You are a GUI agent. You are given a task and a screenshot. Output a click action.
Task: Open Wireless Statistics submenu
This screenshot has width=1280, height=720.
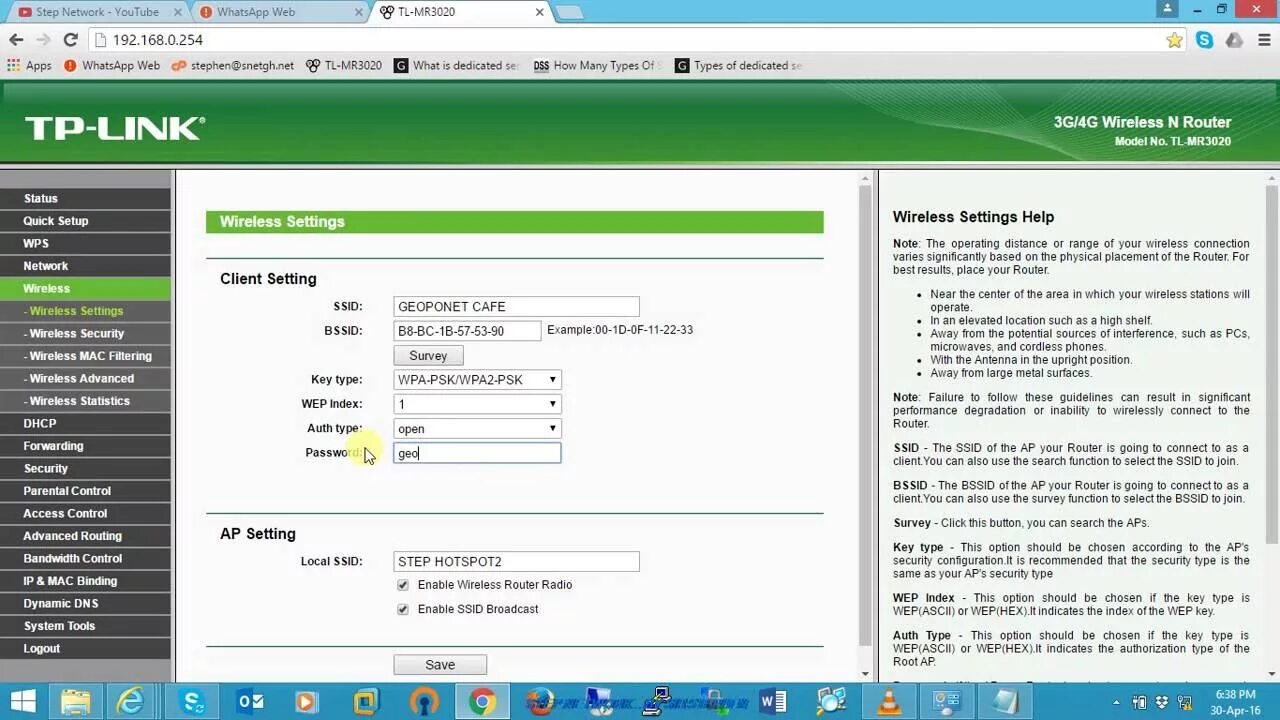[x=85, y=401]
